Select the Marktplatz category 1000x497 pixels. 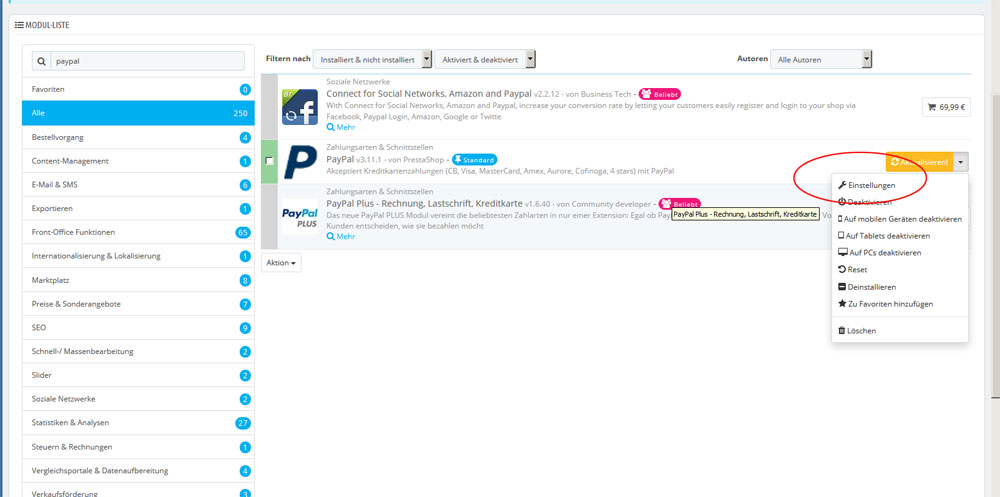[x=138, y=280]
